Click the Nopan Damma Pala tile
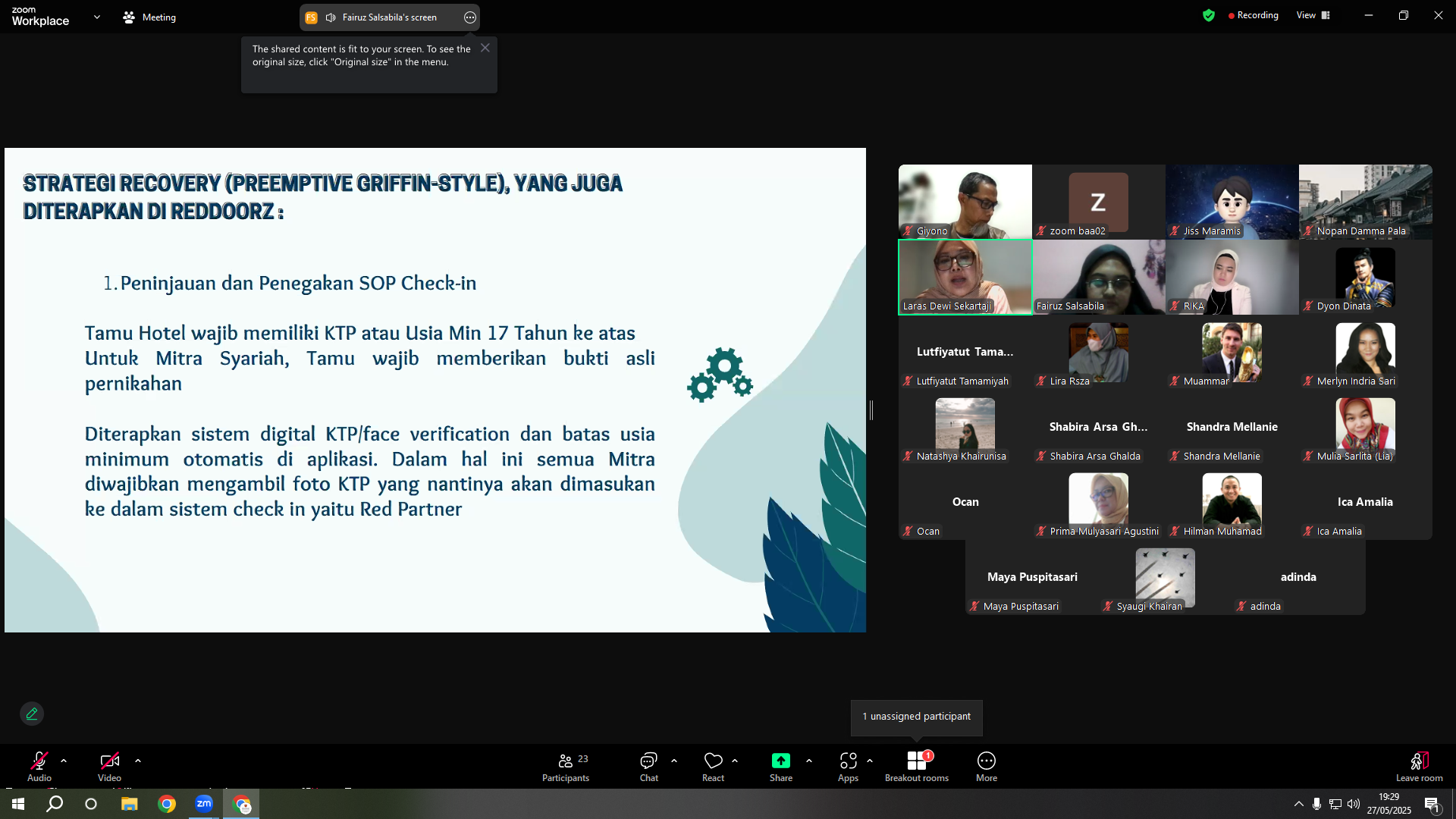Viewport: 1456px width, 819px height. (1366, 202)
